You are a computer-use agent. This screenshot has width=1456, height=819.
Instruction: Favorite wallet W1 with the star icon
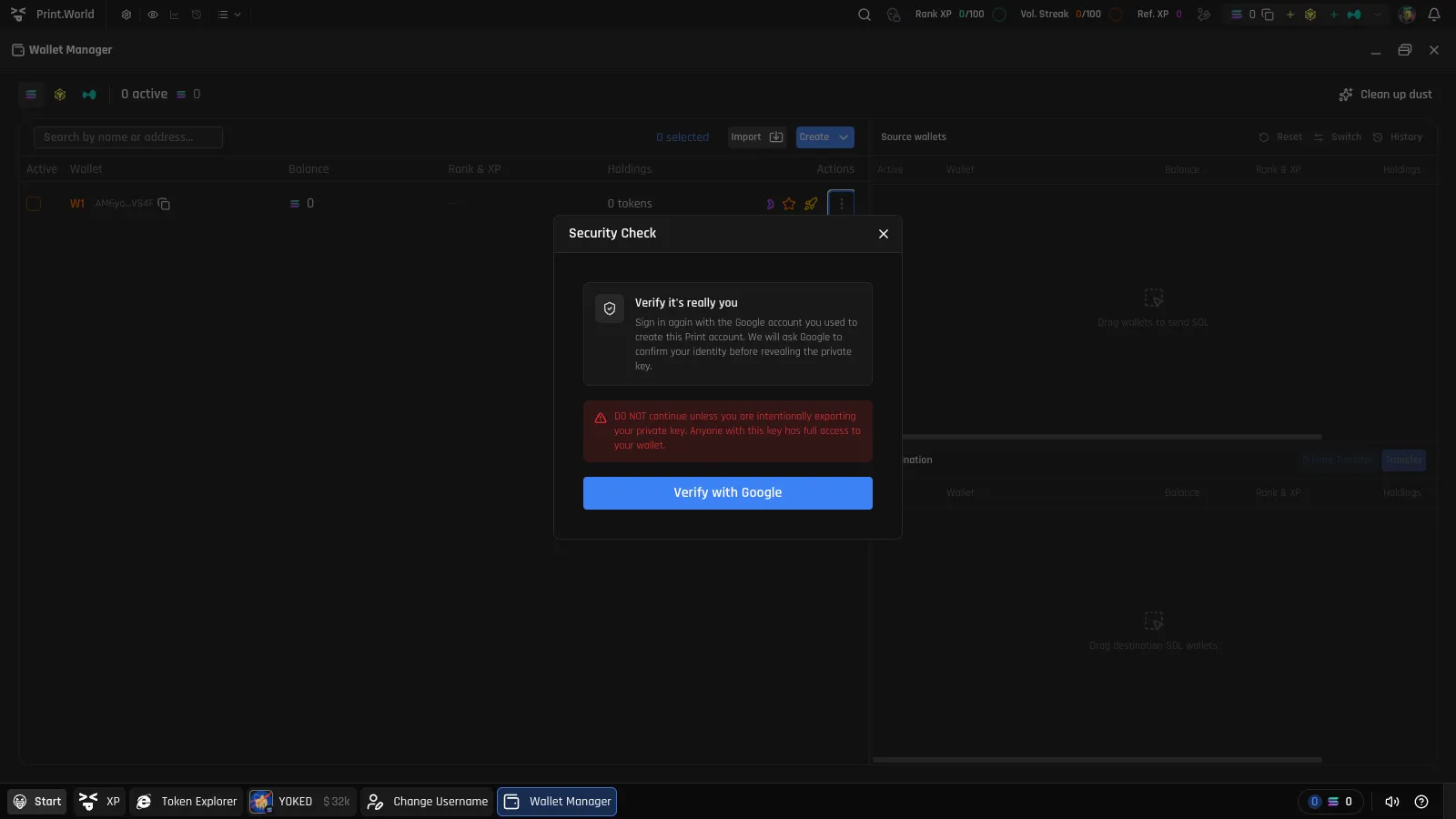pyautogui.click(x=789, y=204)
